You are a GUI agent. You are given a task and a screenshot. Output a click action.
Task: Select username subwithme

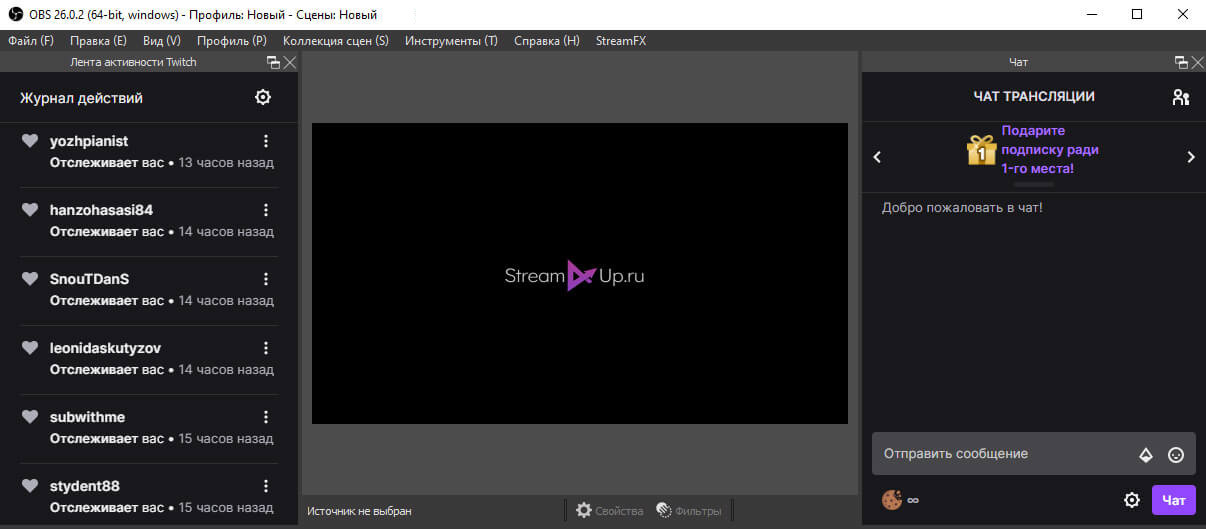(x=88, y=417)
